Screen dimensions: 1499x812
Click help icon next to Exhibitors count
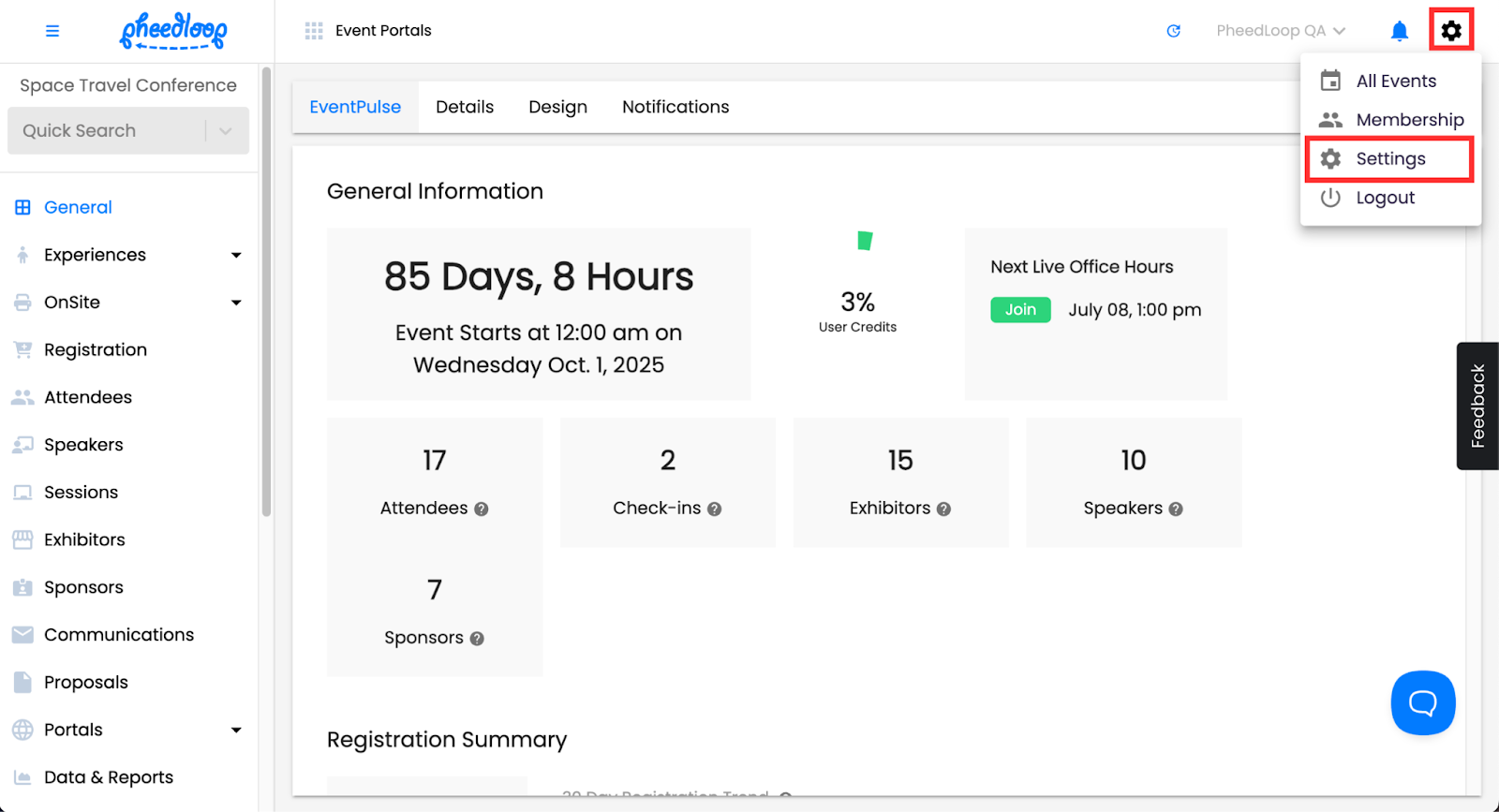click(943, 509)
